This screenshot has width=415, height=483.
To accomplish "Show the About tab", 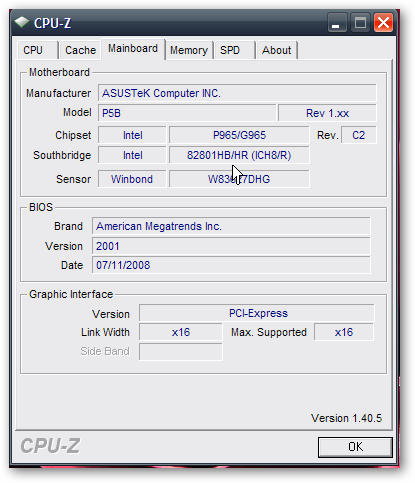I will (276, 50).
